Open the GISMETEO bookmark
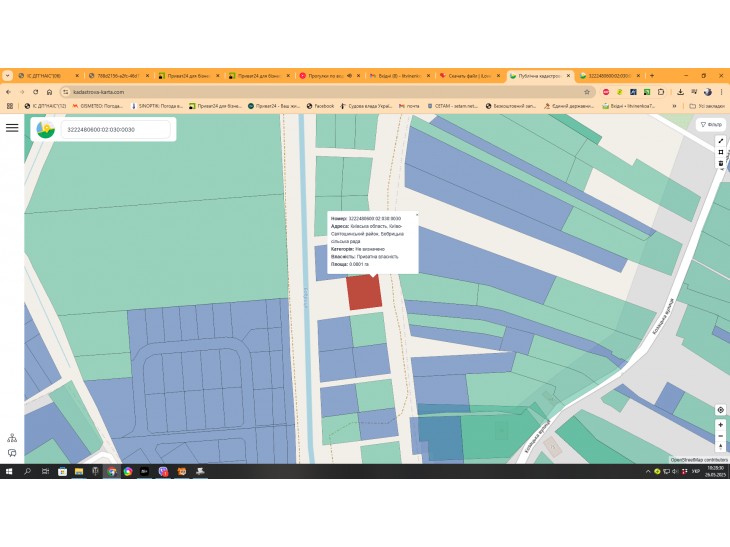This screenshot has width=730, height=547. click(x=97, y=106)
